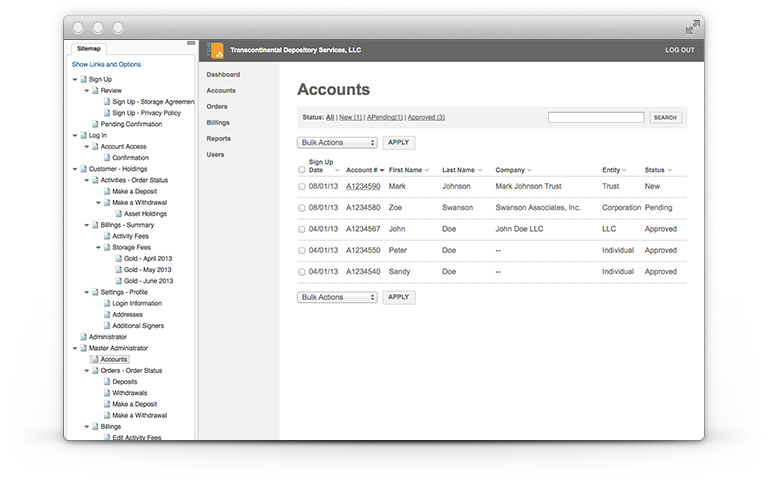
Task: Check the box for John Doe's account
Action: tap(302, 229)
